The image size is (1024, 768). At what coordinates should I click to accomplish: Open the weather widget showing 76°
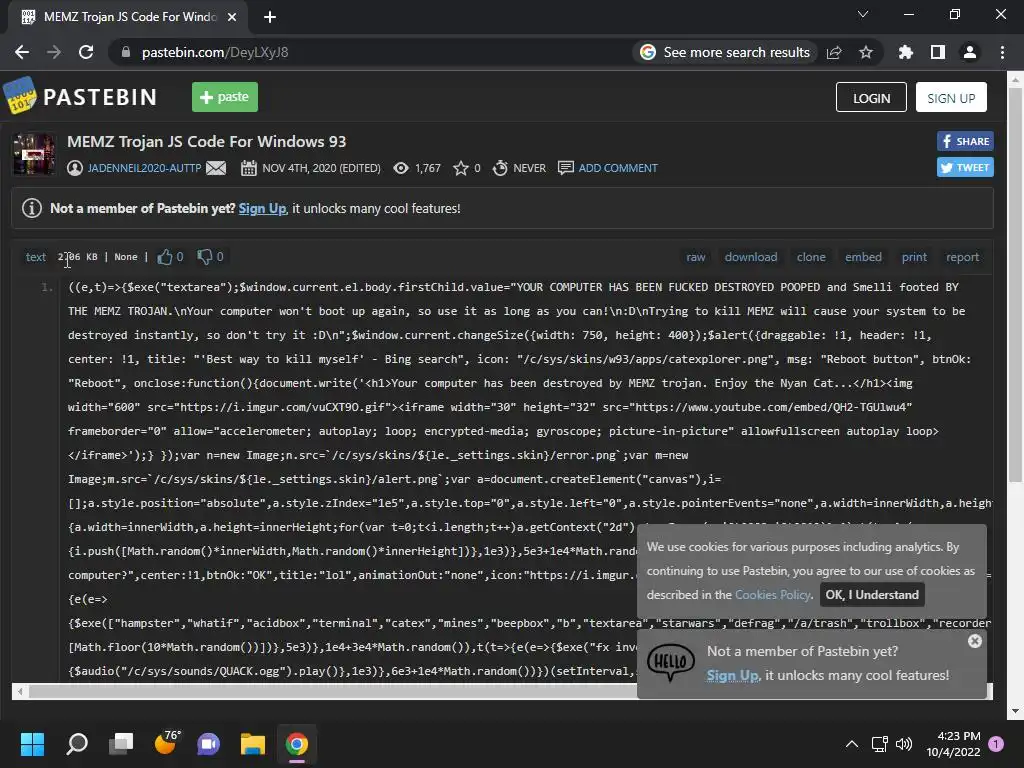(x=167, y=743)
